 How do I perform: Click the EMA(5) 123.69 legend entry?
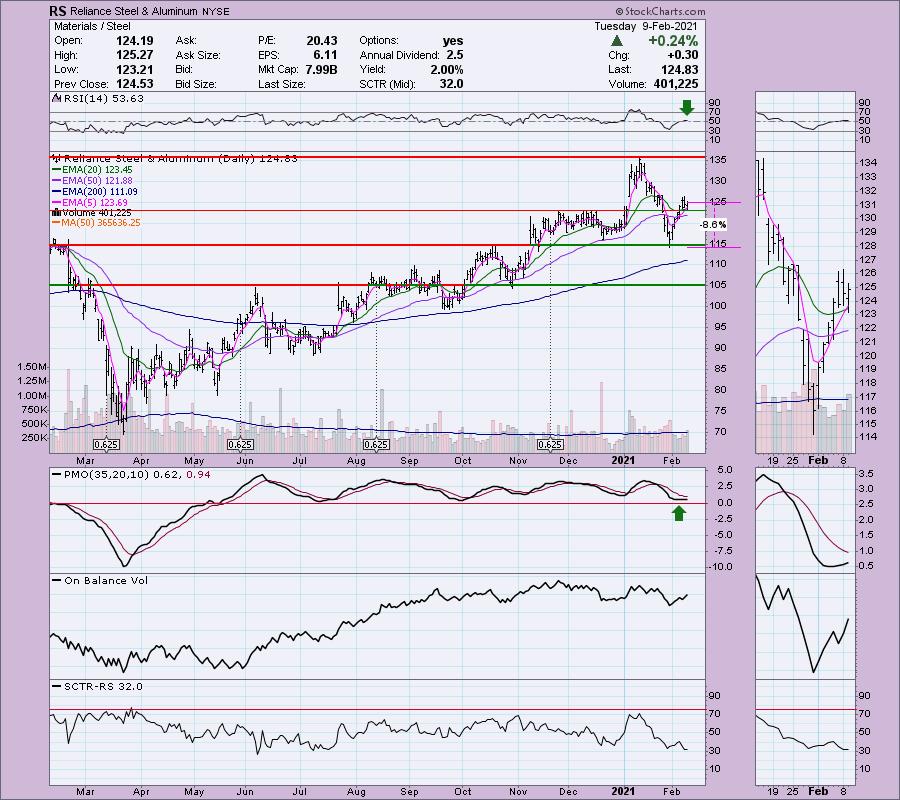pyautogui.click(x=90, y=203)
